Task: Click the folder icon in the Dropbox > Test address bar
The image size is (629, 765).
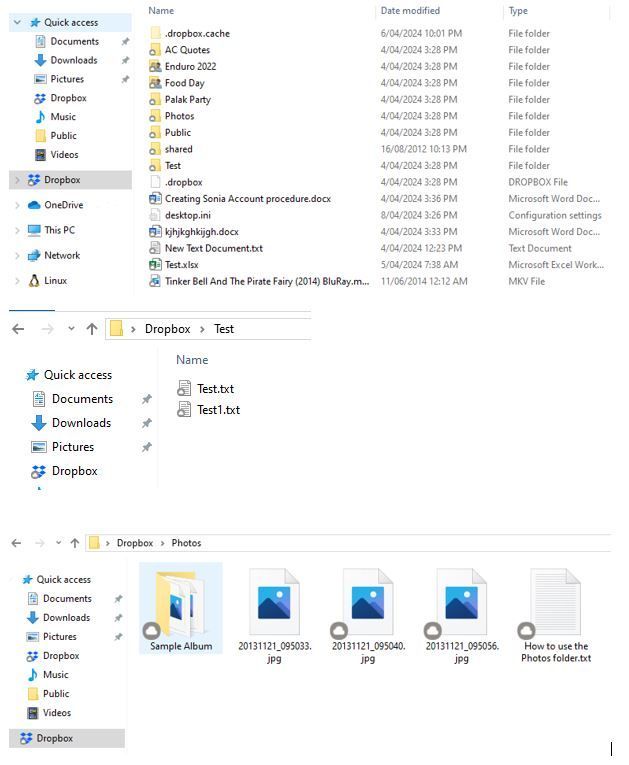Action: (116, 329)
